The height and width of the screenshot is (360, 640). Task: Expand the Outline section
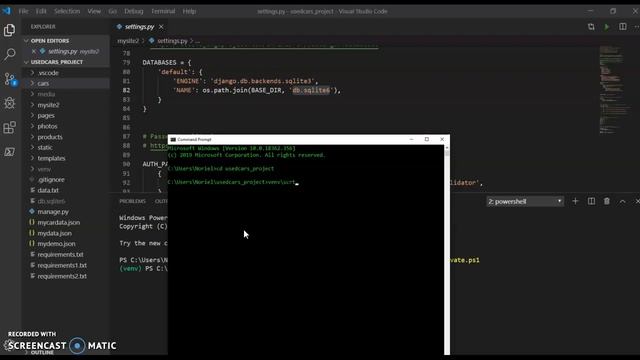[42, 352]
